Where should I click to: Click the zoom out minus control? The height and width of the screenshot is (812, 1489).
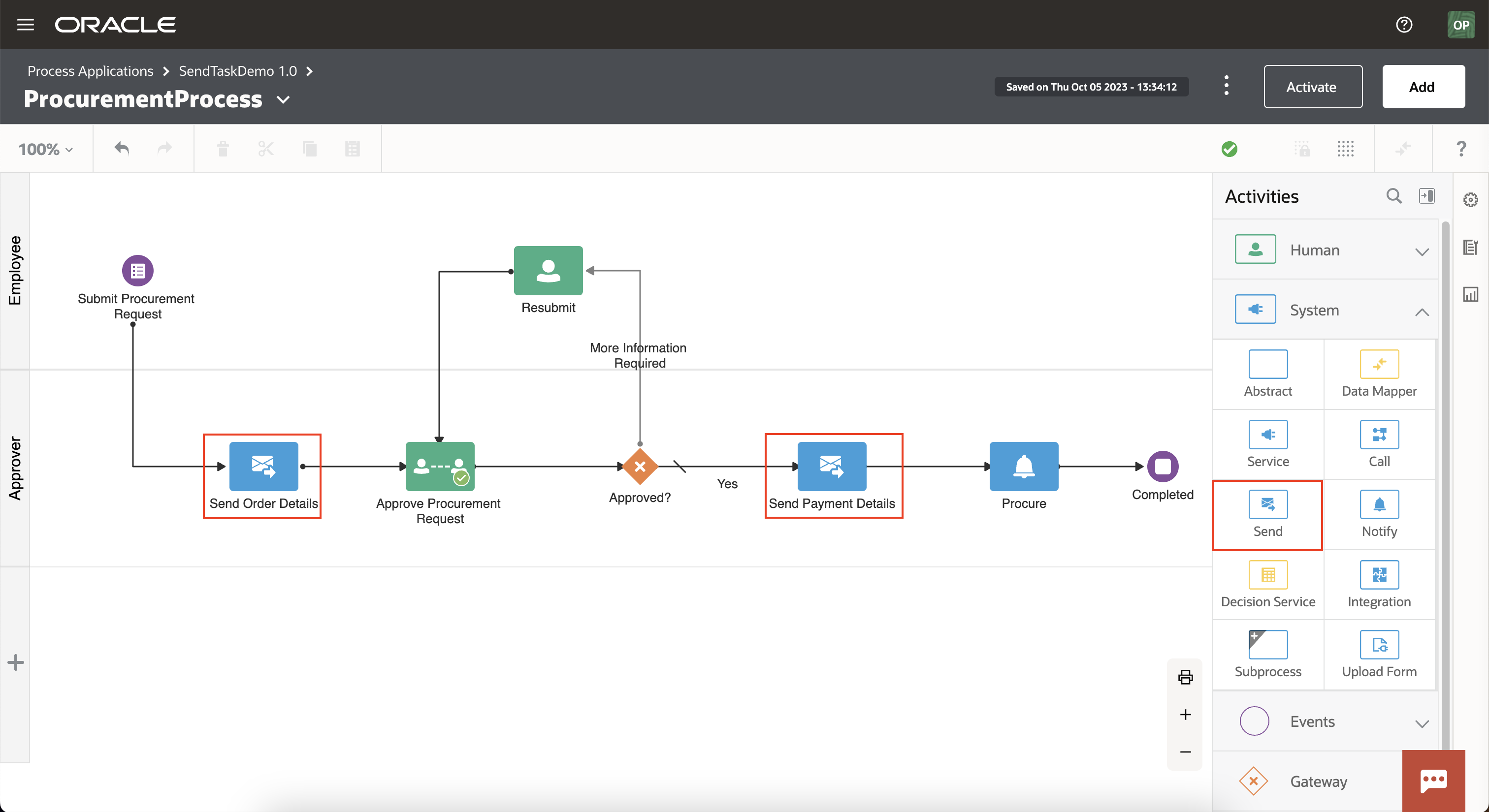pos(1185,751)
